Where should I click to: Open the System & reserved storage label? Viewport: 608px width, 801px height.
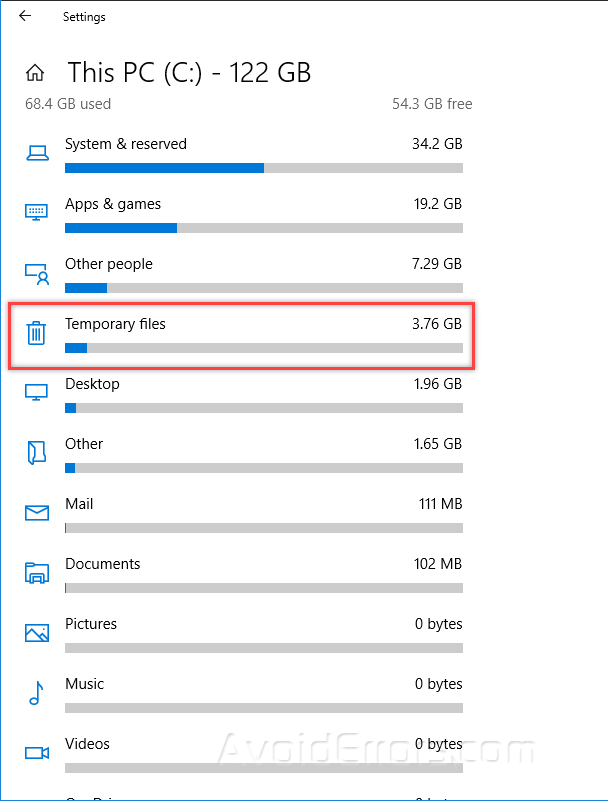pyautogui.click(x=126, y=144)
